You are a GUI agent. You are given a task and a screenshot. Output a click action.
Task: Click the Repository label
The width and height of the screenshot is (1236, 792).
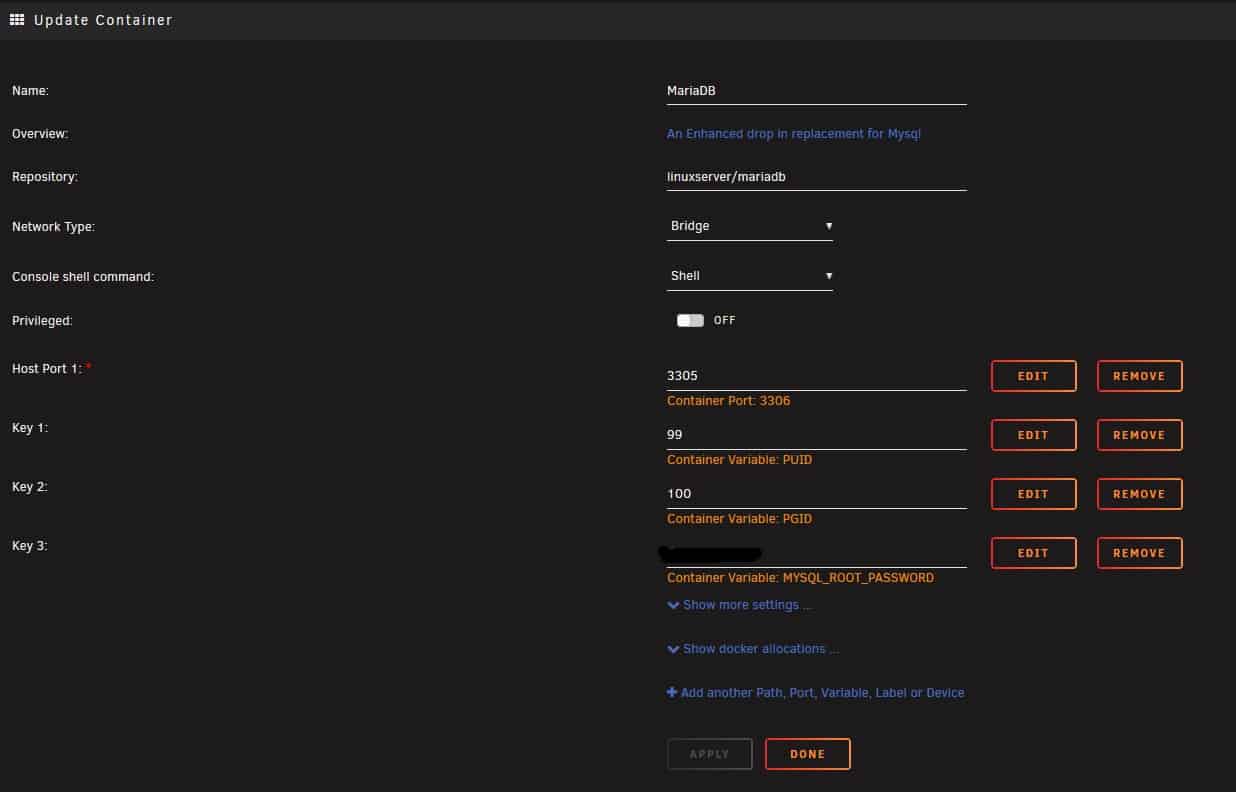pos(45,177)
